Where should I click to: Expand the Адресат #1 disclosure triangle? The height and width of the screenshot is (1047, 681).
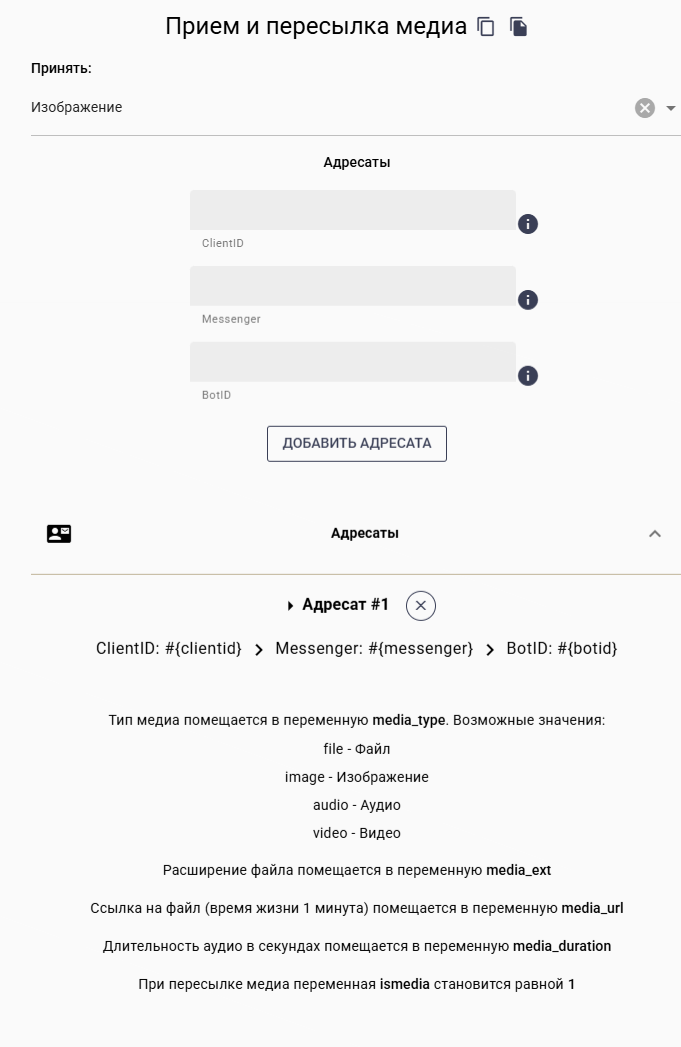coord(290,606)
